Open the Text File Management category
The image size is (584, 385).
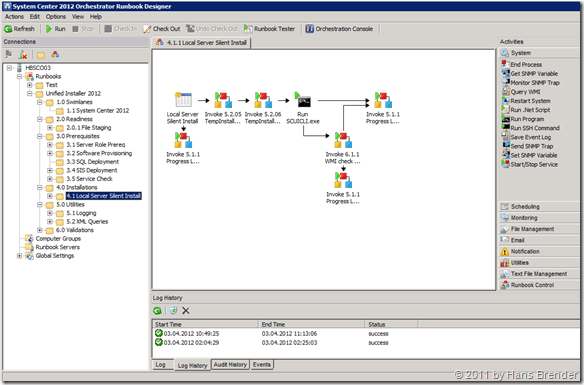[x=539, y=274]
